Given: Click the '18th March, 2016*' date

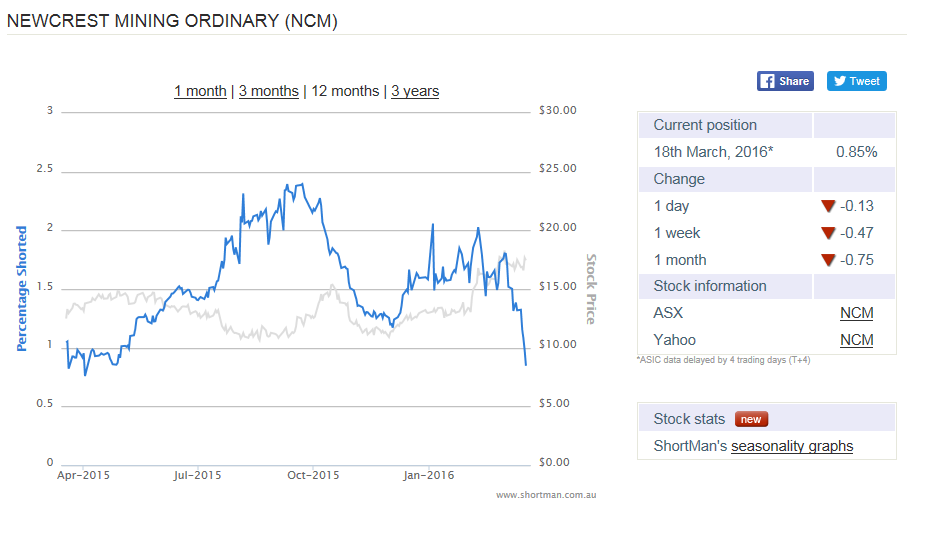Looking at the screenshot, I should pos(713,152).
